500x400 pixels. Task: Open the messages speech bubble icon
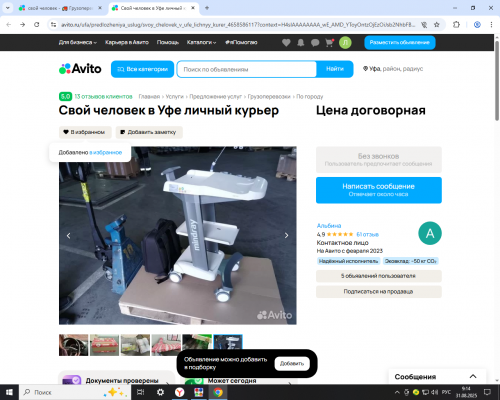point(315,42)
